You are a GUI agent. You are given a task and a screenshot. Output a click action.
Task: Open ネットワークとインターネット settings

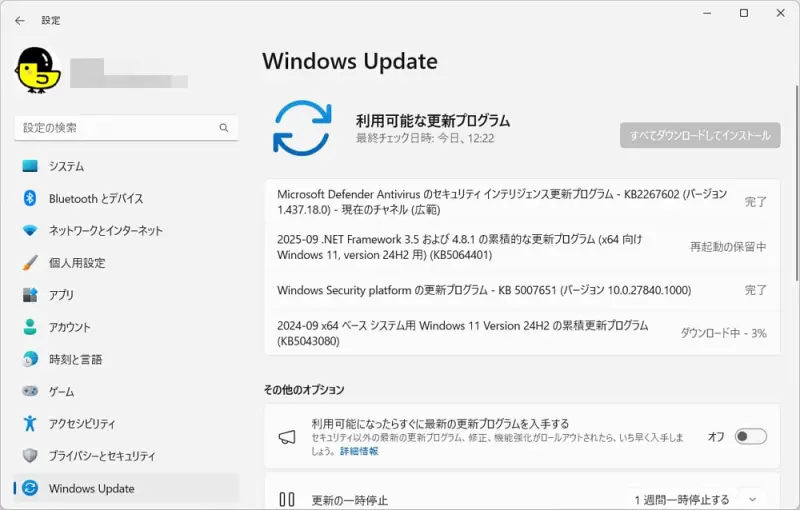[126, 231]
